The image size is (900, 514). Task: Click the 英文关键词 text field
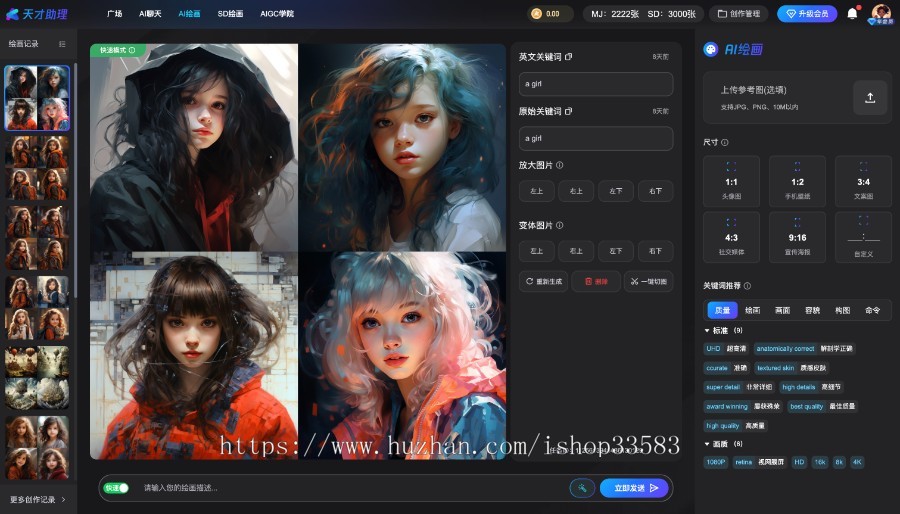tap(596, 84)
